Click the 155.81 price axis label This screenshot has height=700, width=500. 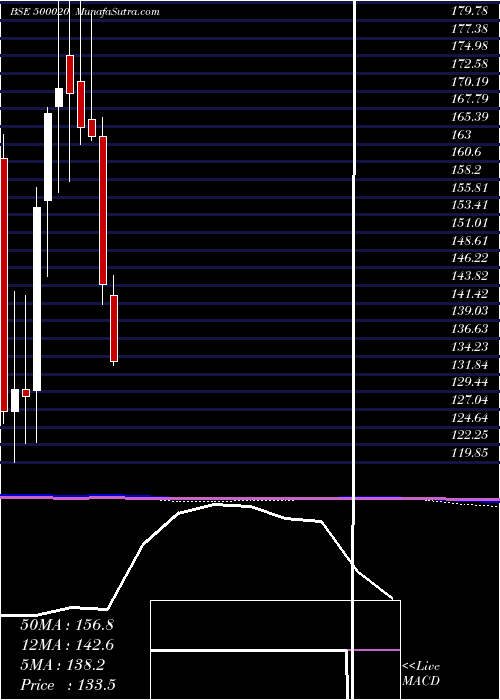pos(470,188)
